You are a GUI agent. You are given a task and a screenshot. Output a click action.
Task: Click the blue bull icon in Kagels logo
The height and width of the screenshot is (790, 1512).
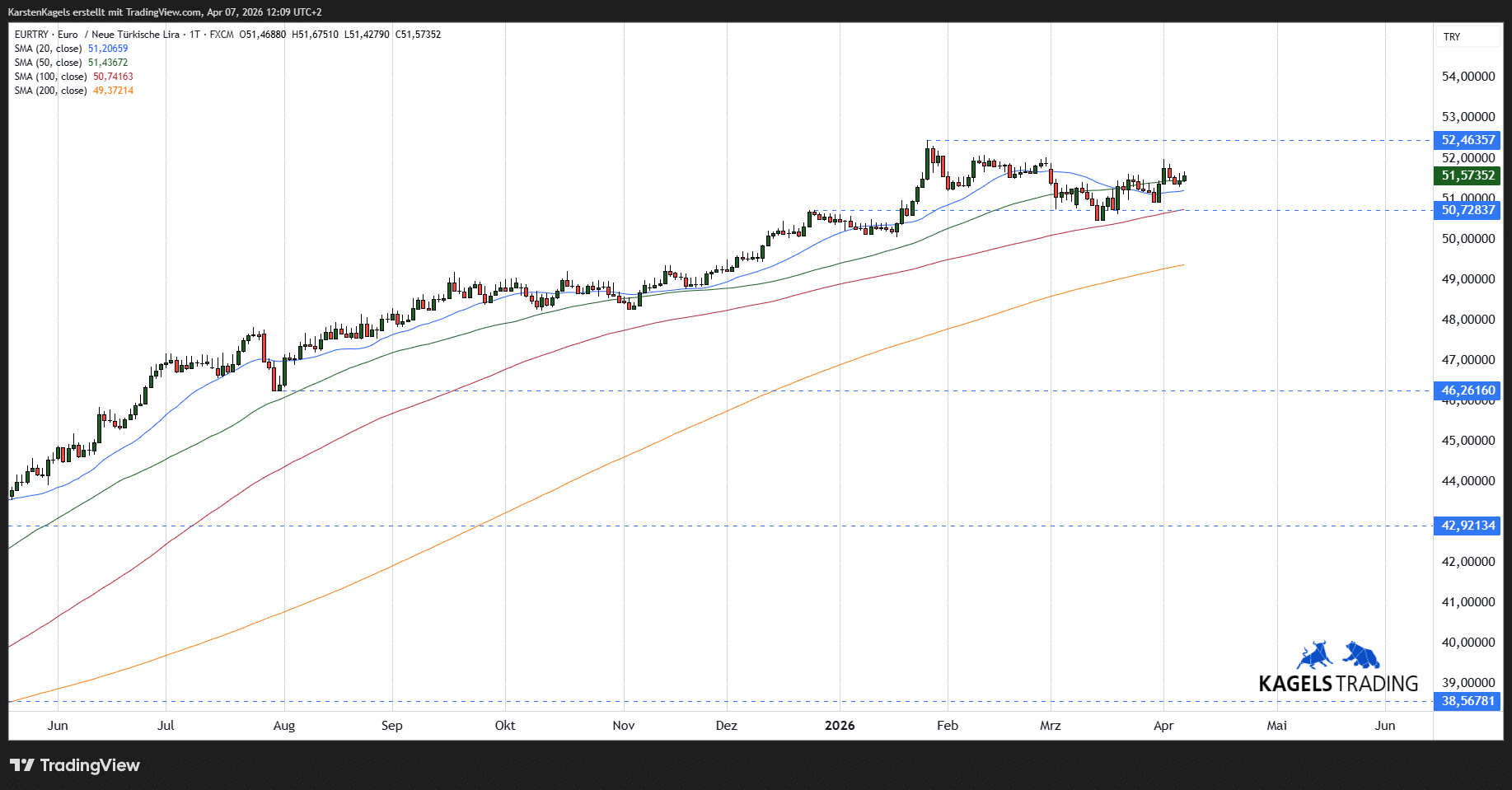[x=1315, y=656]
